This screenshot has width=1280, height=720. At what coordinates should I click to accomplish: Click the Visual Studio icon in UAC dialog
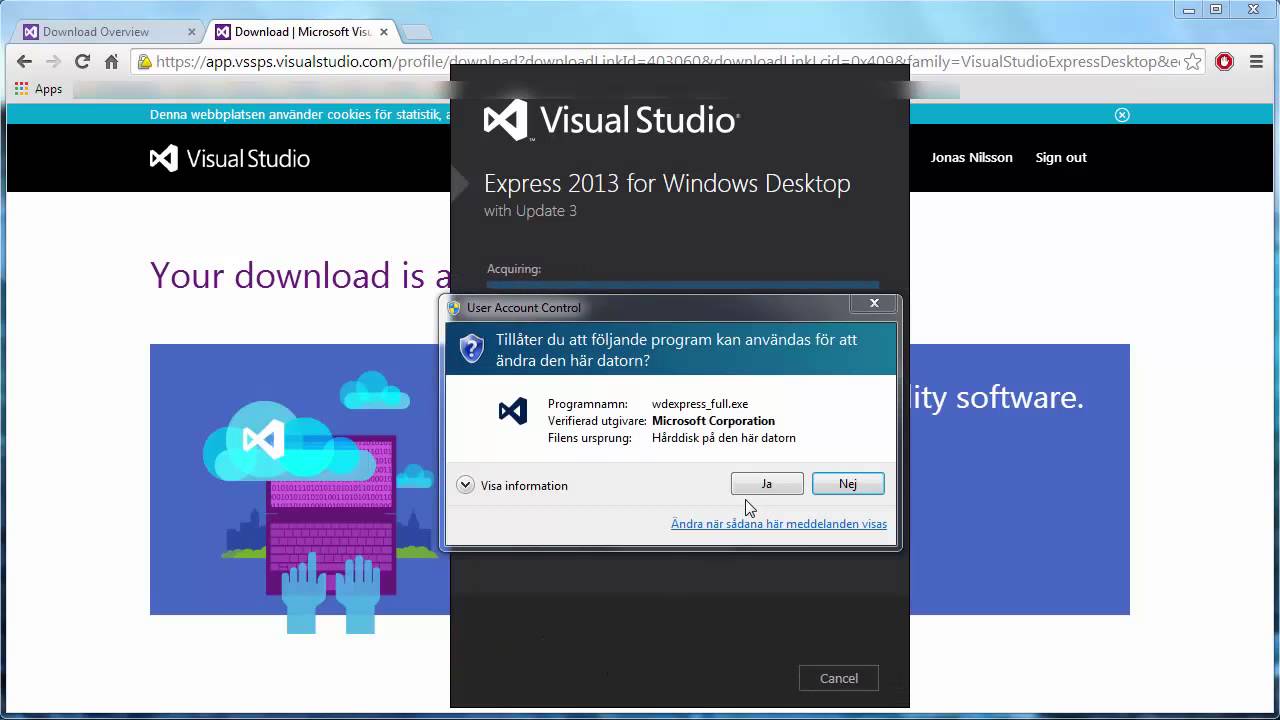tap(513, 411)
